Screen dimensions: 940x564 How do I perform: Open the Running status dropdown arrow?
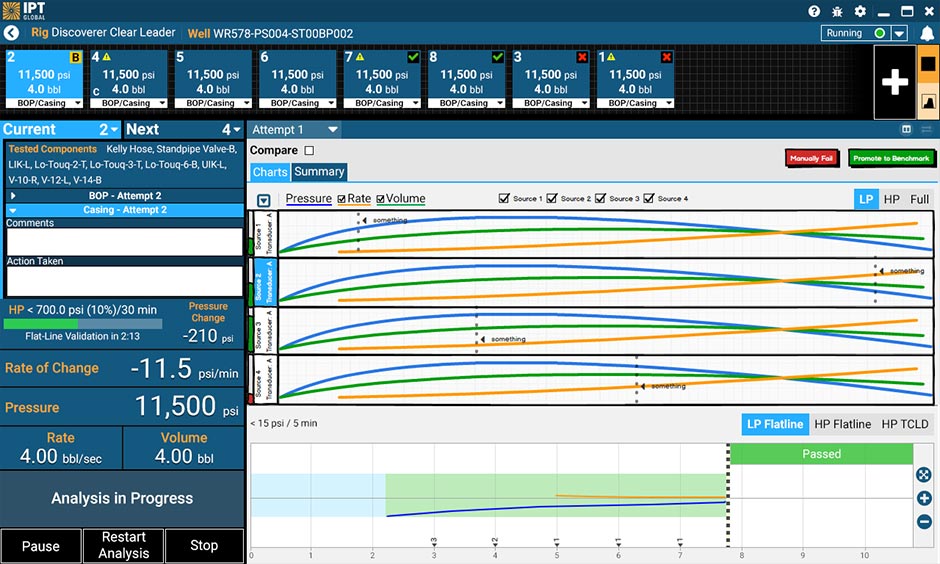click(900, 33)
